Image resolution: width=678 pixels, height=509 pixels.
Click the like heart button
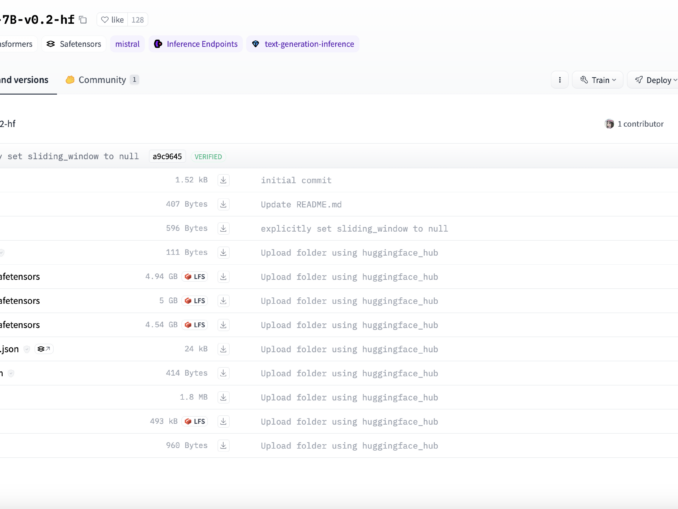[x=111, y=19]
